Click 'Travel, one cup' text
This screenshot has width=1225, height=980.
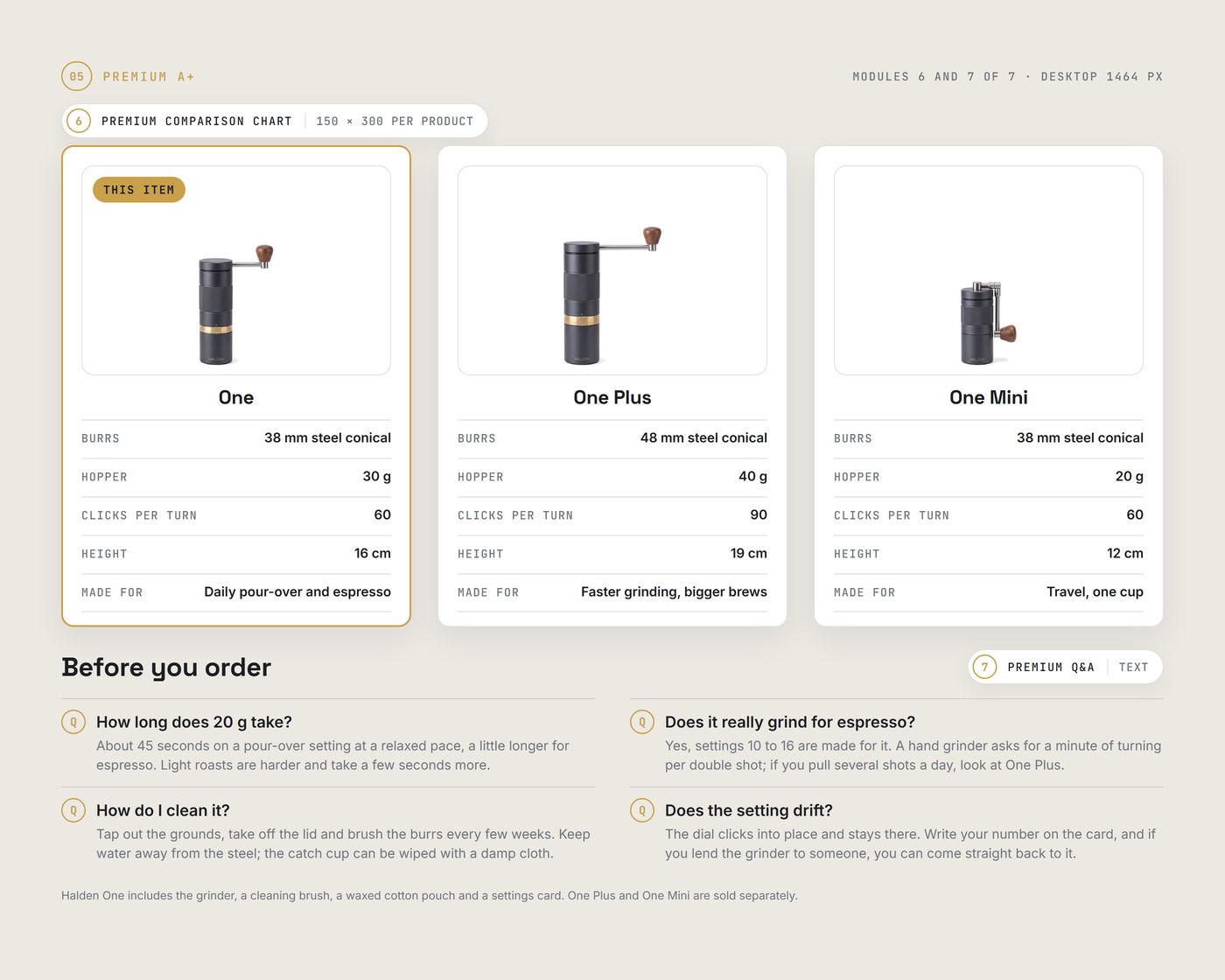[1095, 591]
